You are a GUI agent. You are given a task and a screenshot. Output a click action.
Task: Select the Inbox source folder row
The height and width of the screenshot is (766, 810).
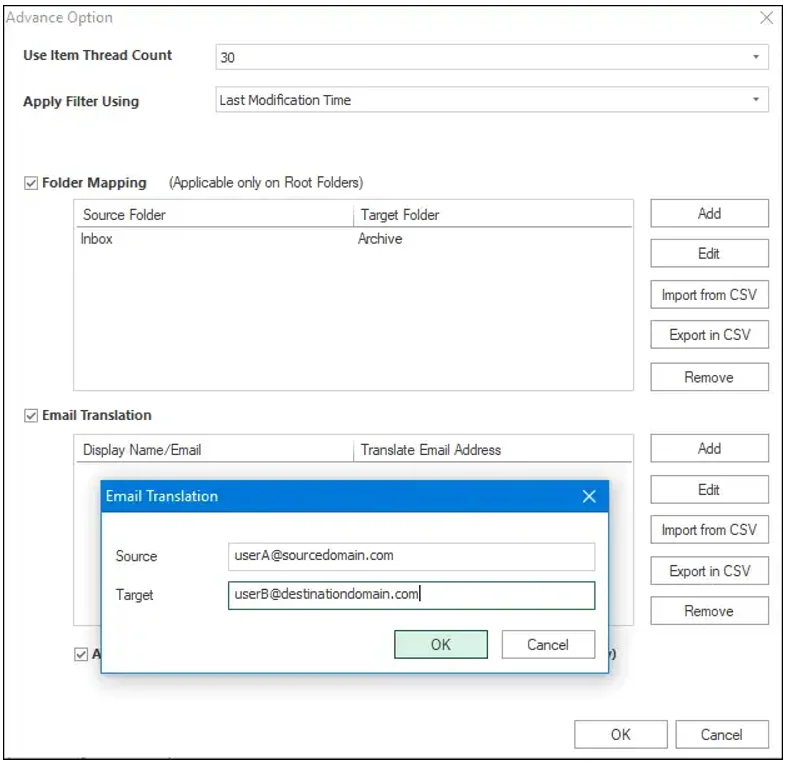(353, 239)
